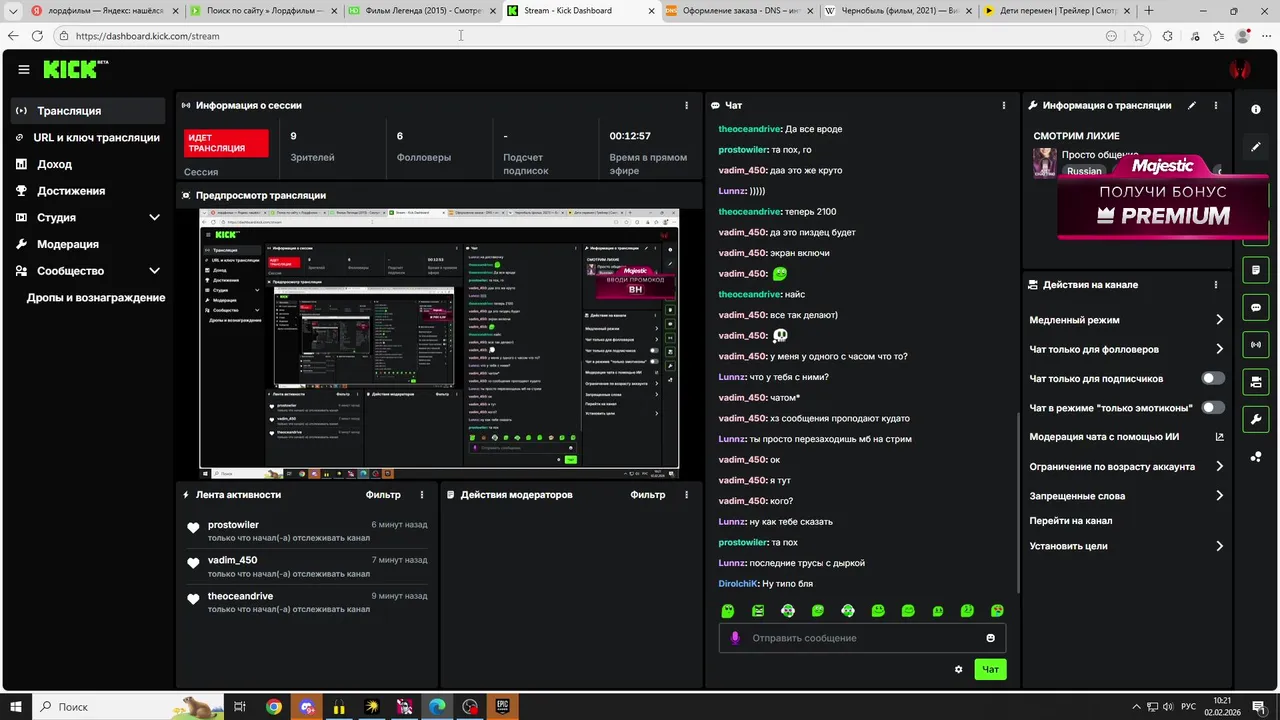Viewport: 1280px width, 720px height.
Task: Insert the heart-eyes emote at row end
Action: (997, 611)
